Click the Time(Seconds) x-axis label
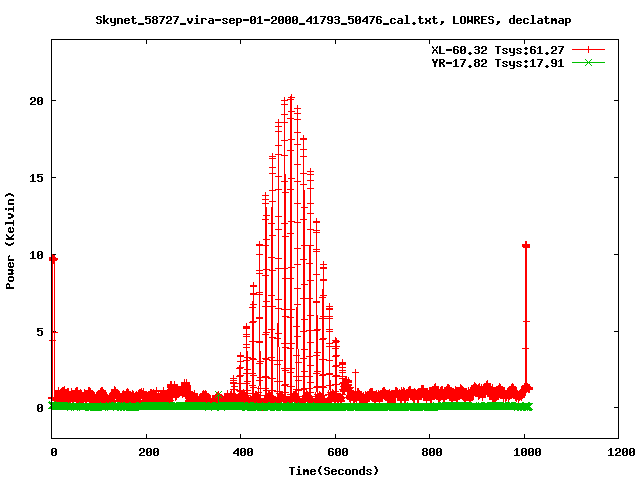Screen dimensions: 640x480 (333, 471)
